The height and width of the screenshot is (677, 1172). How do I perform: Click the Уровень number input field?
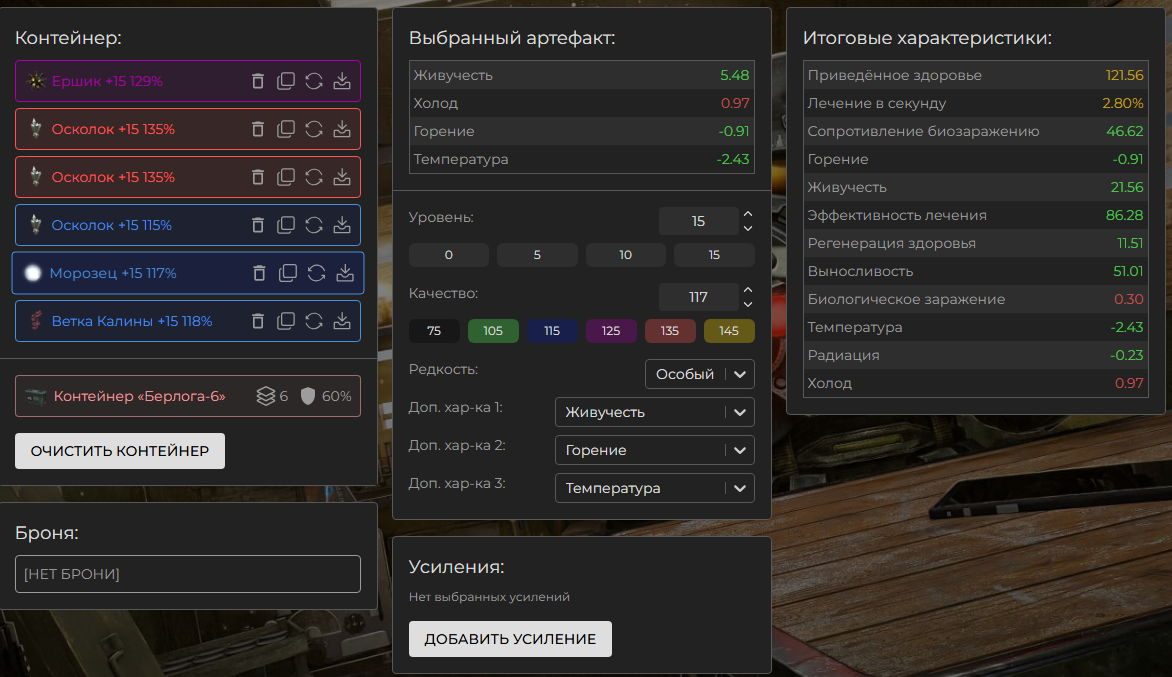click(698, 221)
